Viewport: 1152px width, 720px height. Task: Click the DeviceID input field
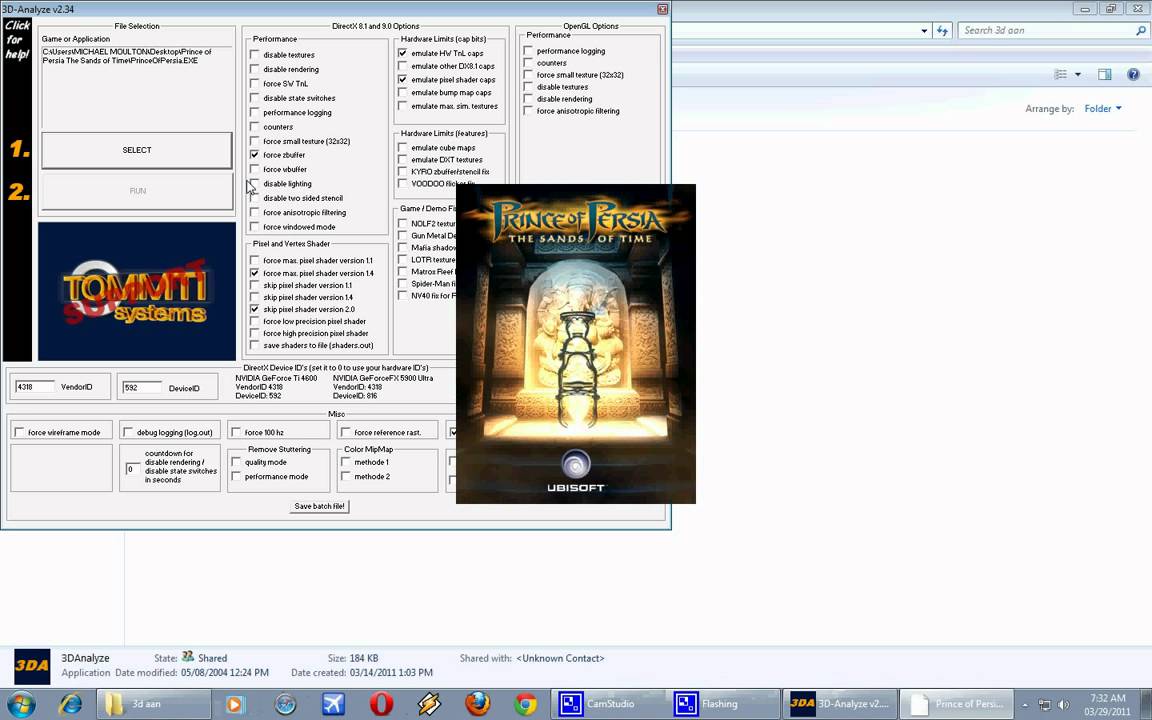(x=143, y=387)
